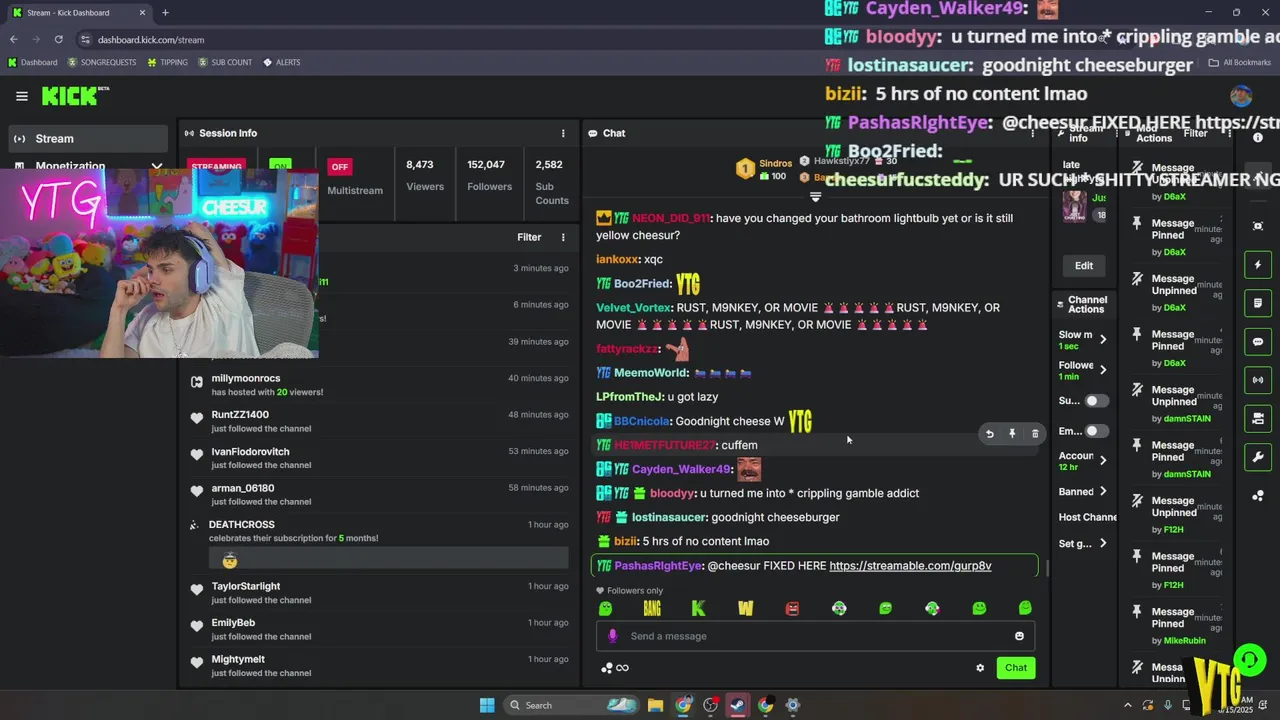Open activity feed options menu
This screenshot has width=1280, height=720.
(x=563, y=237)
